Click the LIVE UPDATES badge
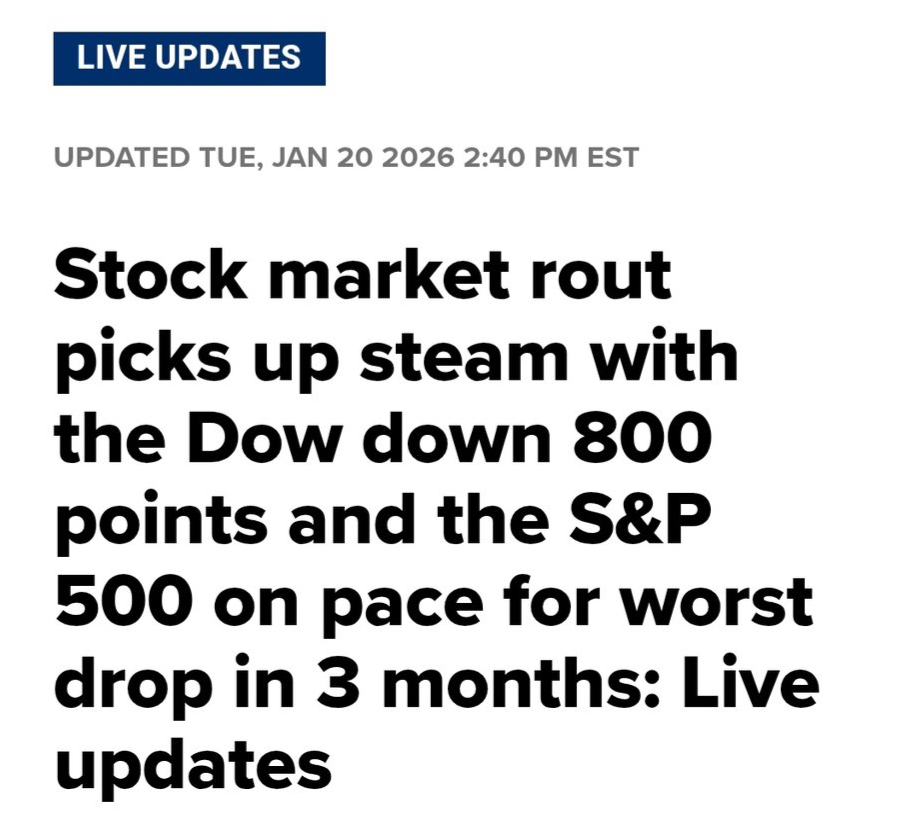The image size is (918, 835). click(x=189, y=57)
